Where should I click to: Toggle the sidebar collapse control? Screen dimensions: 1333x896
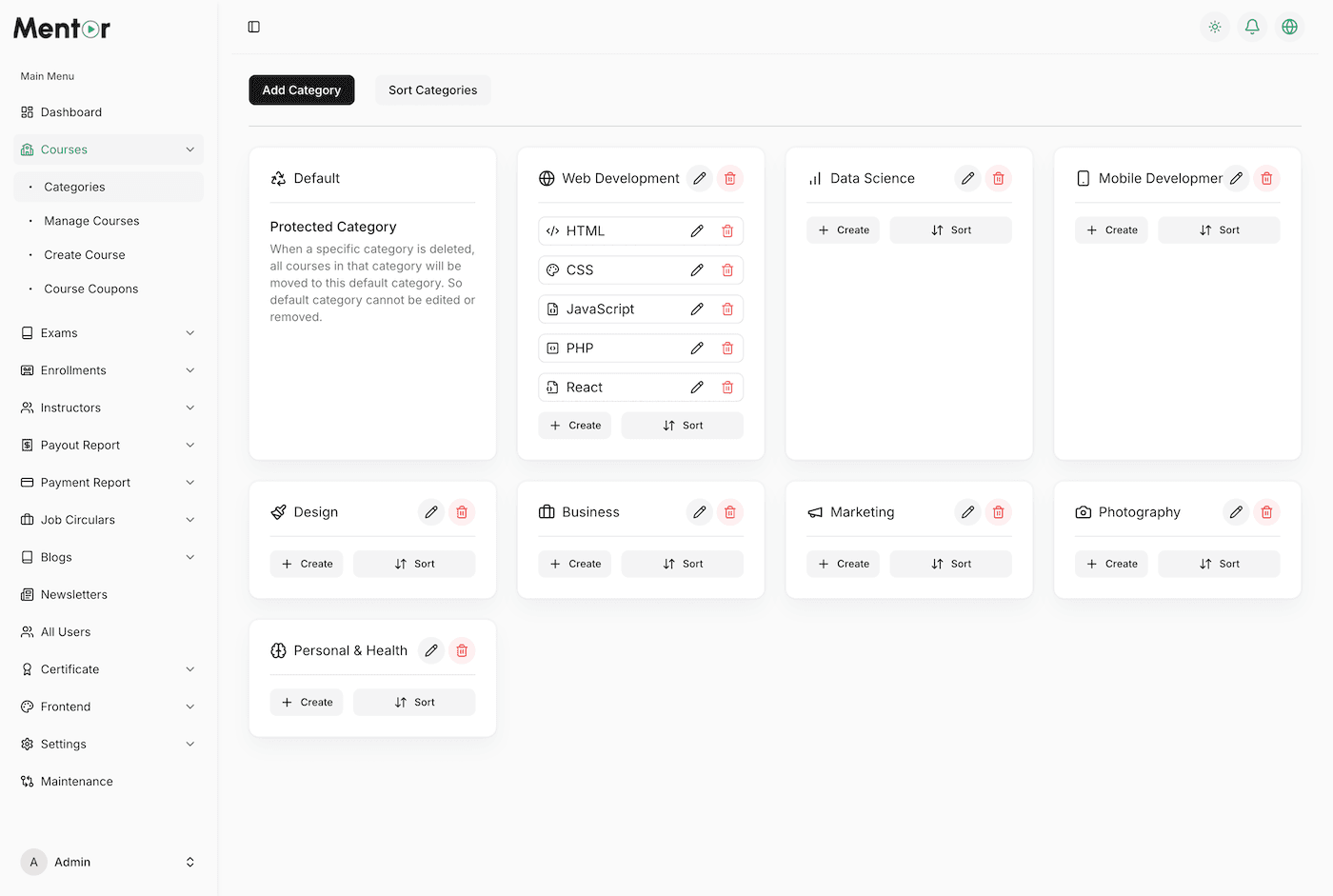point(253,27)
